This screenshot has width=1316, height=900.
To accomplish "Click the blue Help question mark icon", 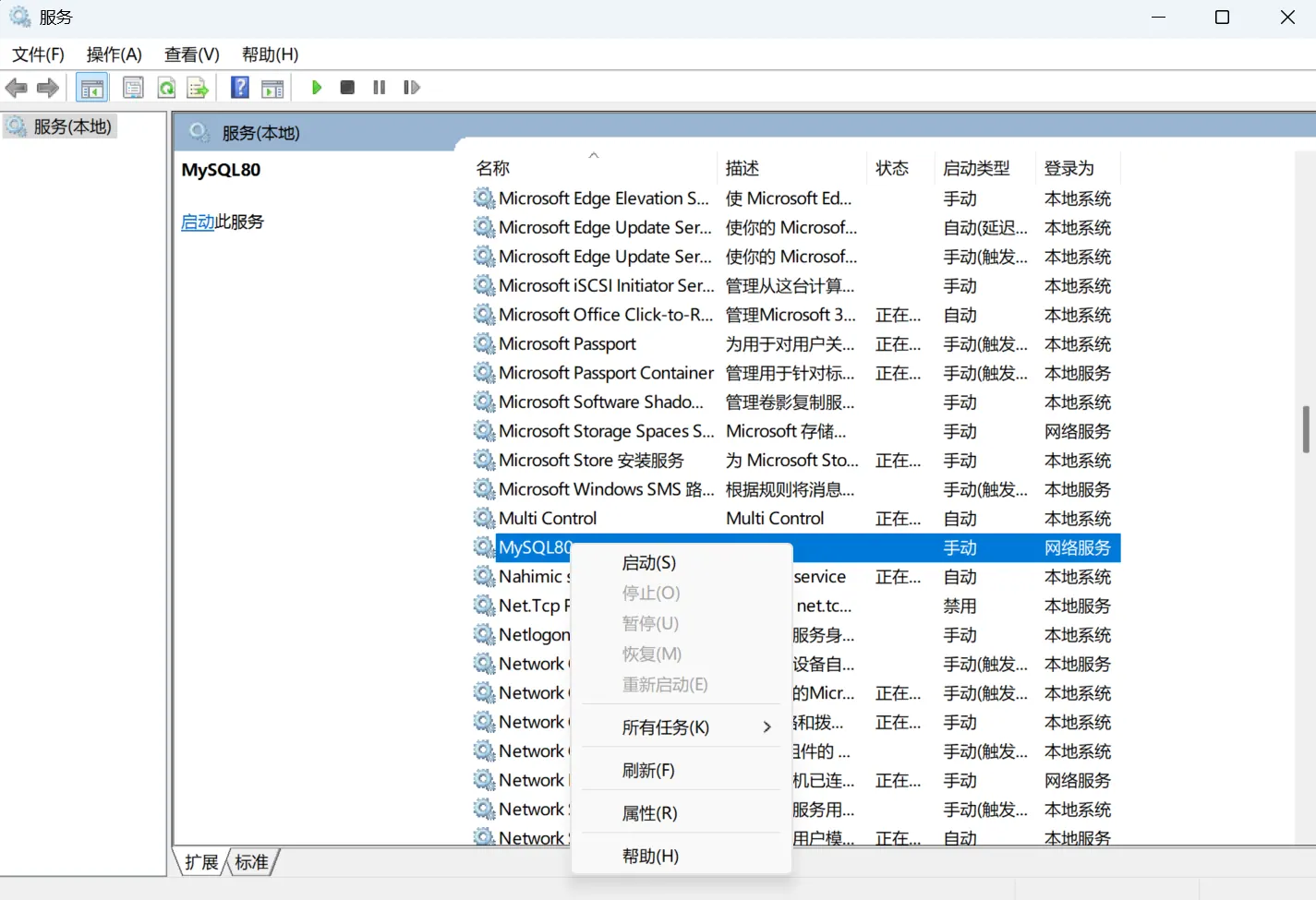I will coord(240,88).
